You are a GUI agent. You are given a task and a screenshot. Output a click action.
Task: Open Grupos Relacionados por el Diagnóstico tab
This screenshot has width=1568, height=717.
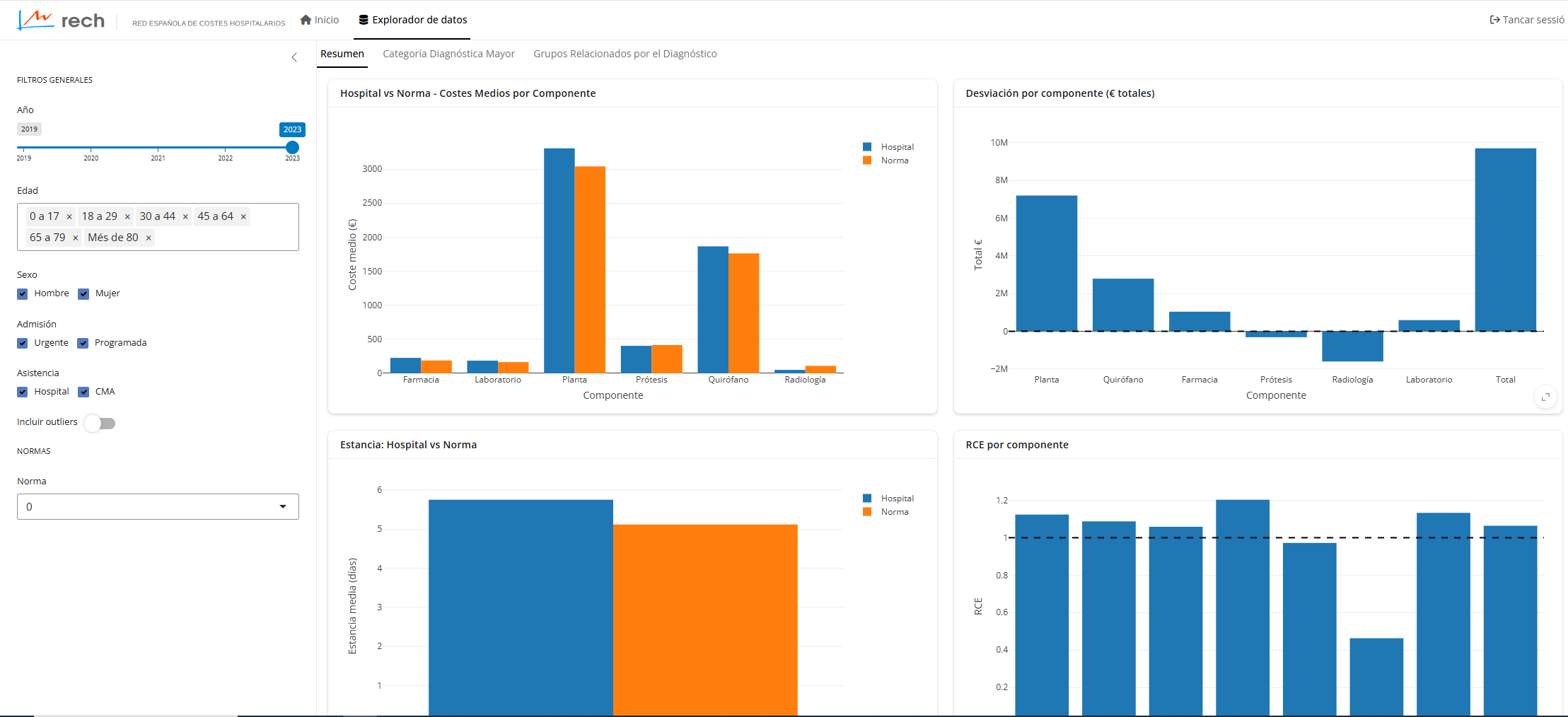[x=625, y=54]
